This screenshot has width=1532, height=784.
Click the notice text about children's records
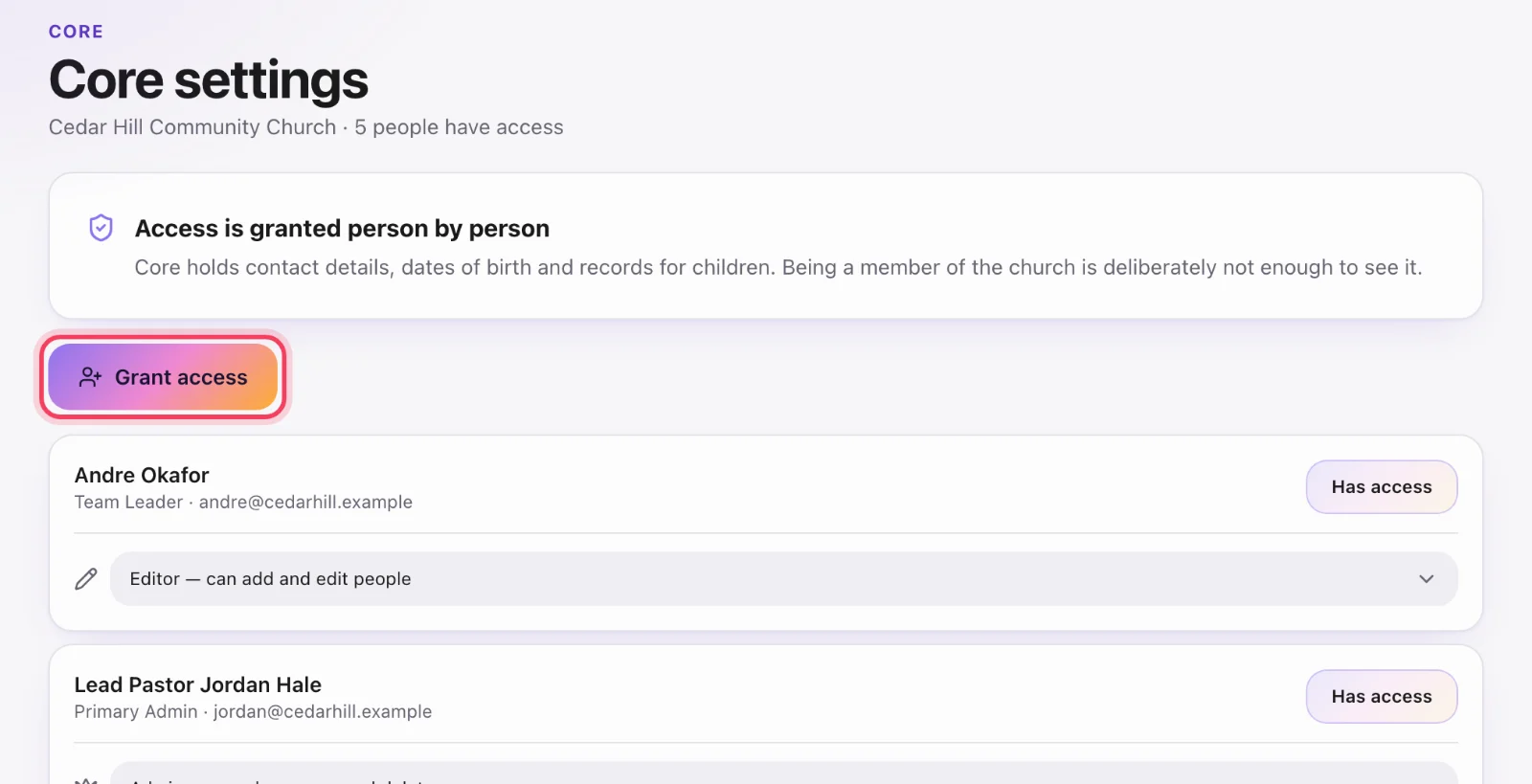click(x=778, y=268)
